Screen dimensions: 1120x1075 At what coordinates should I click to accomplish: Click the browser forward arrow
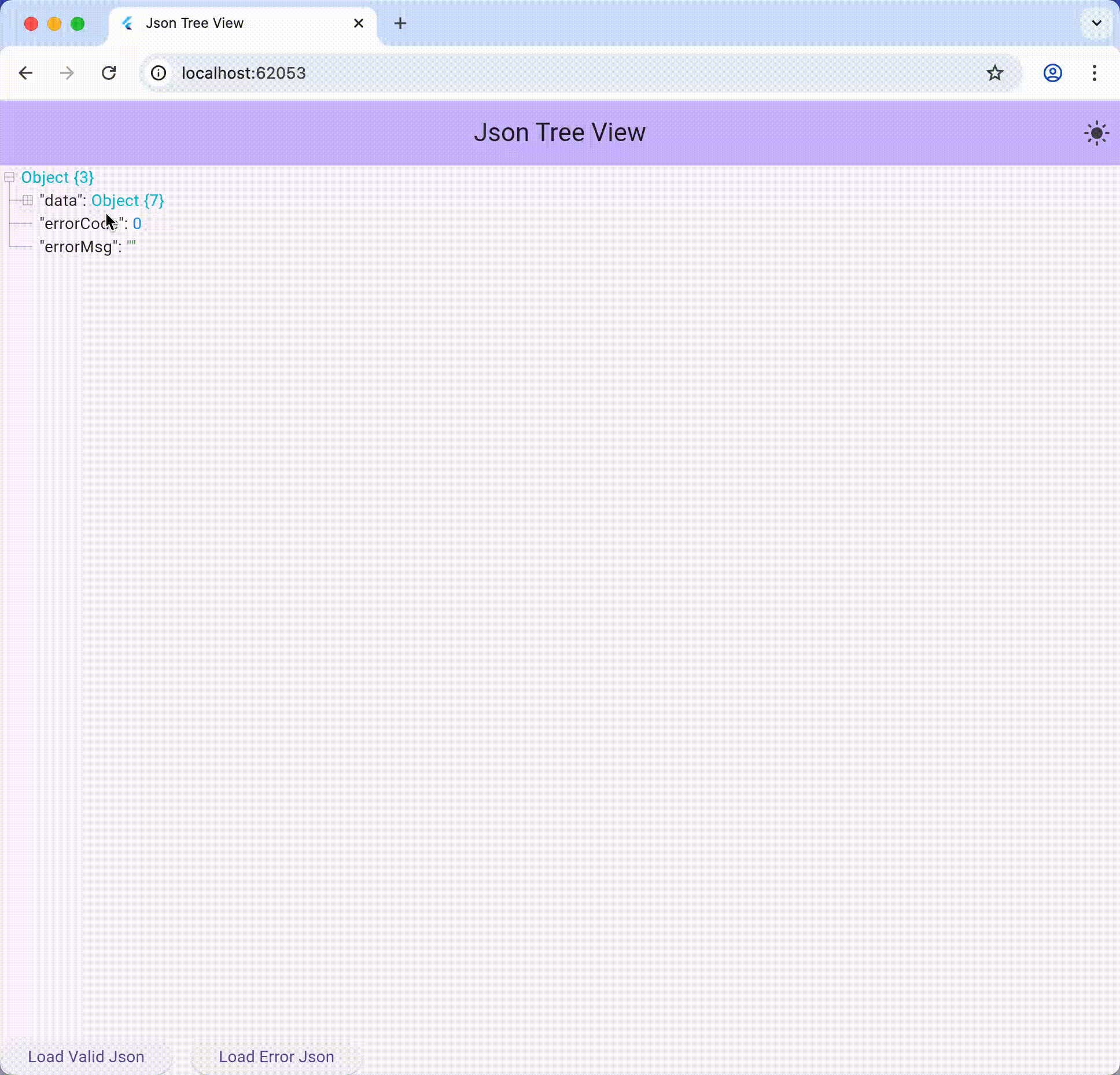[x=67, y=73]
